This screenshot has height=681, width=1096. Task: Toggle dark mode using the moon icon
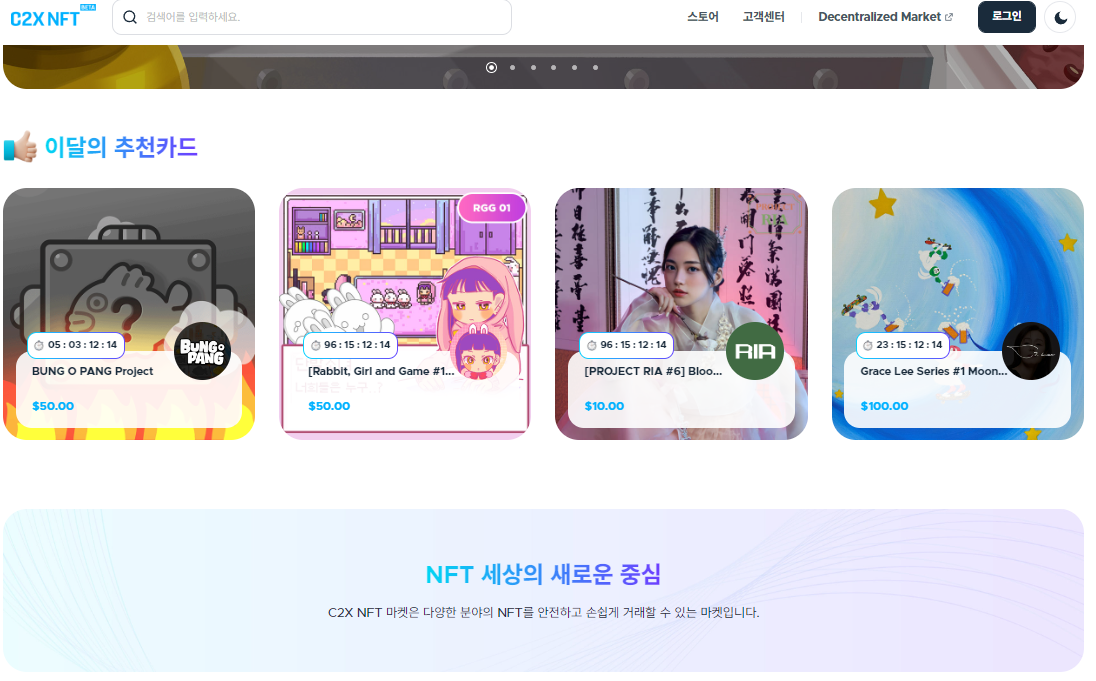tap(1059, 17)
